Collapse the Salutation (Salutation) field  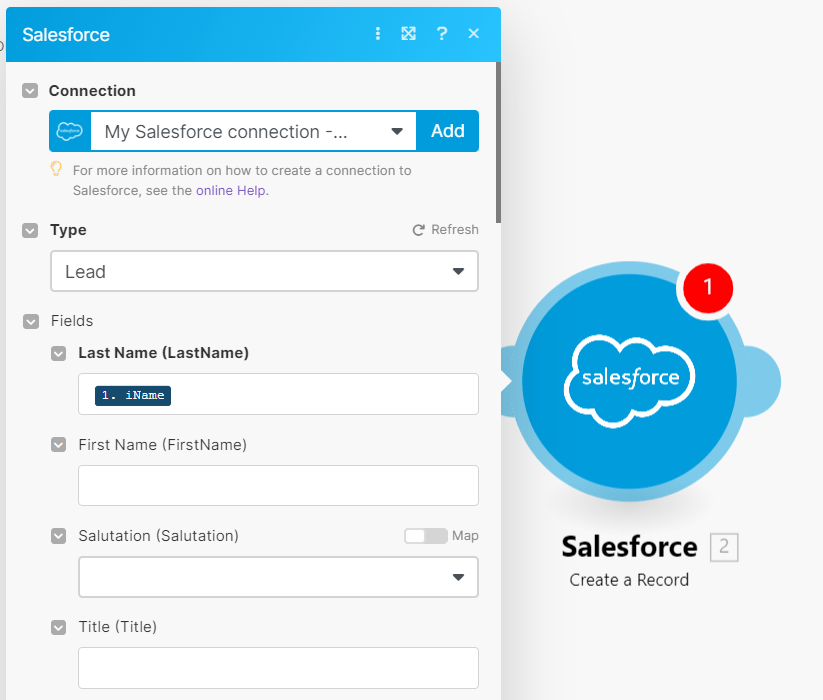point(58,536)
